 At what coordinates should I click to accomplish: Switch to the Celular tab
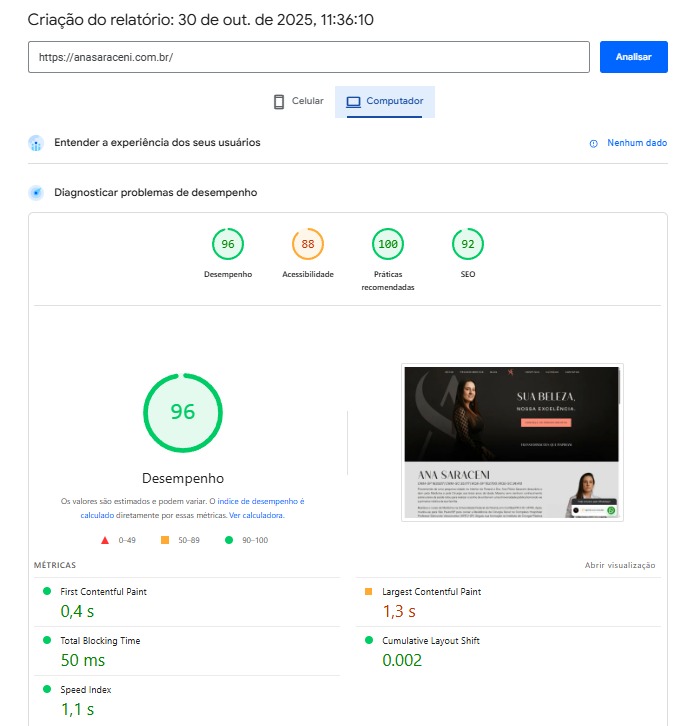click(x=298, y=102)
